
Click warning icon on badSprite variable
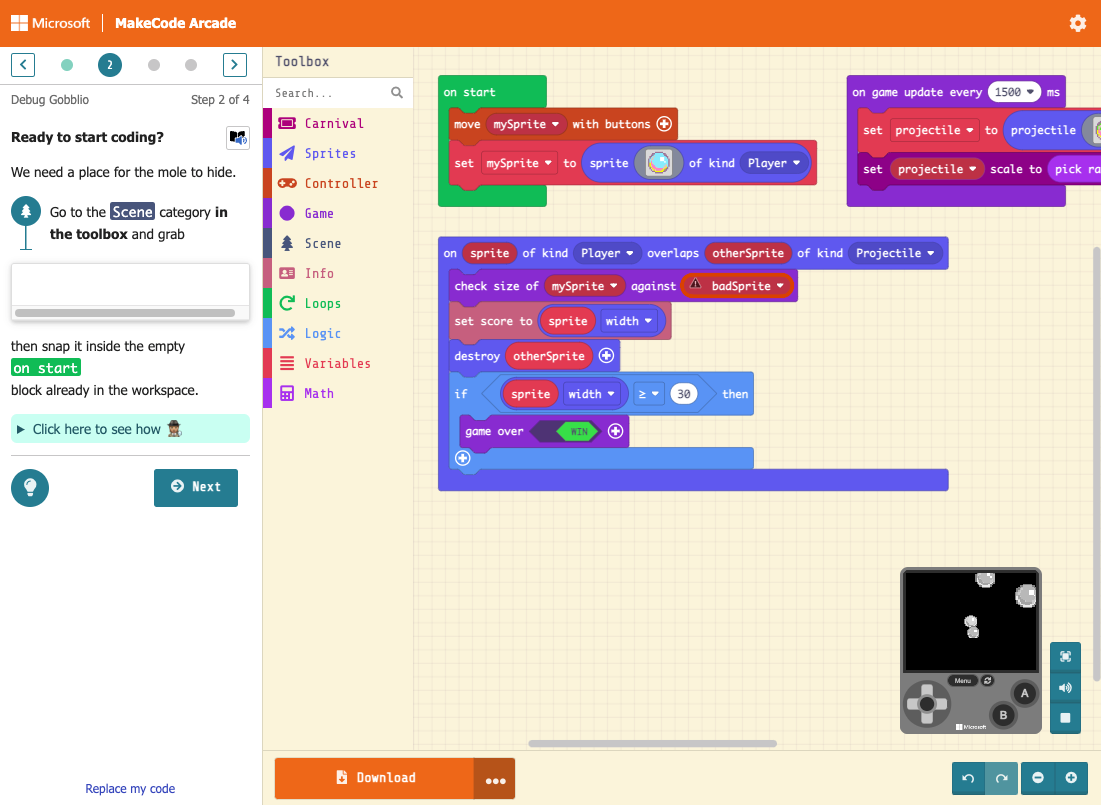point(695,284)
